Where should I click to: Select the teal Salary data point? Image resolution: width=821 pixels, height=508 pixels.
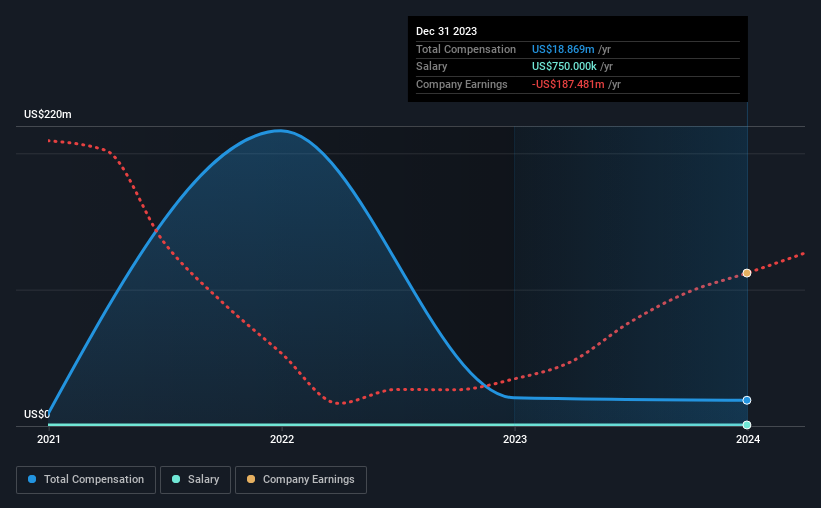tap(747, 425)
